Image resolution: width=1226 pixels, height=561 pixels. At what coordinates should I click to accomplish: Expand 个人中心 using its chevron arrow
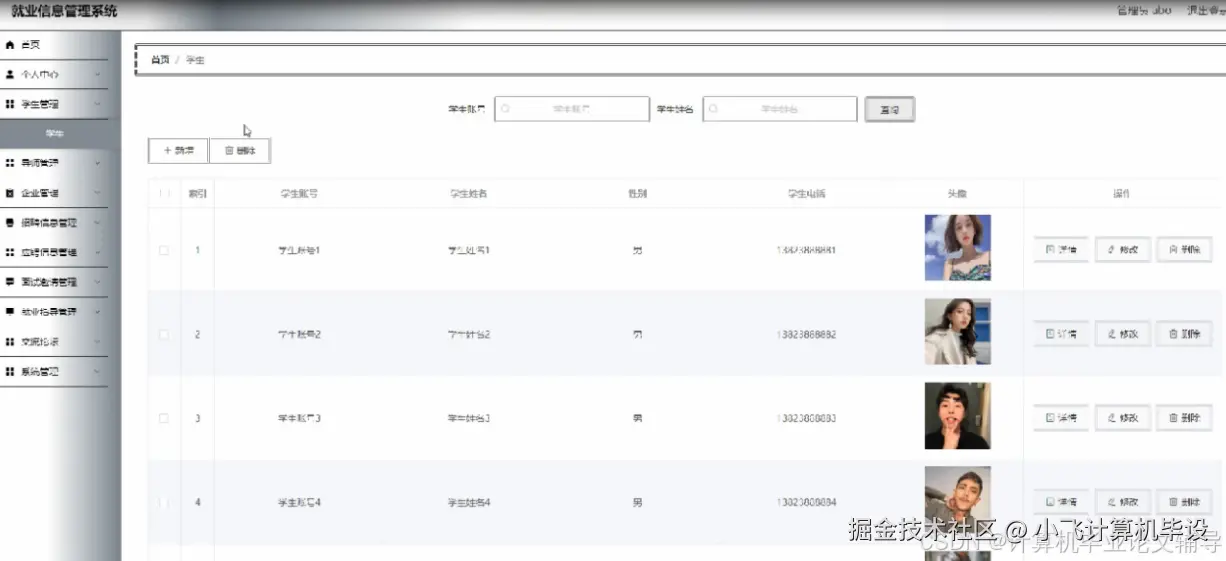tap(97, 75)
